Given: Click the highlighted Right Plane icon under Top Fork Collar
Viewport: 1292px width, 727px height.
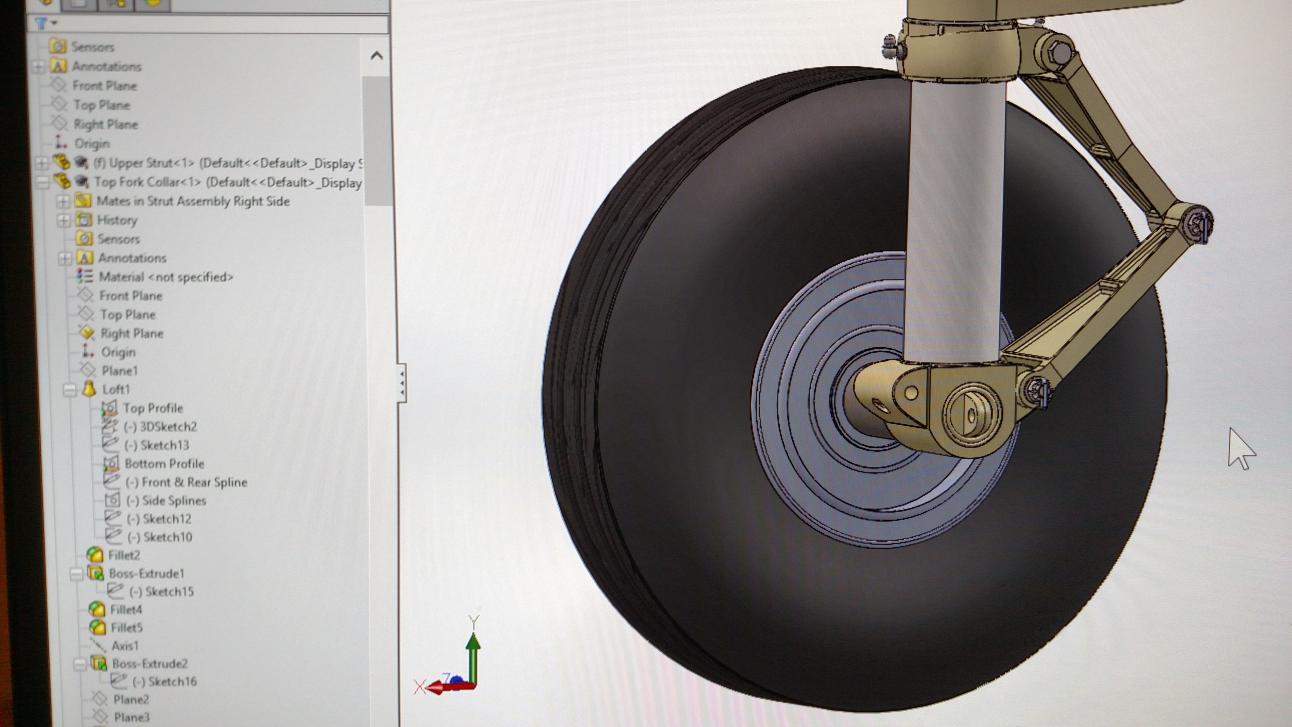Looking at the screenshot, I should point(86,333).
